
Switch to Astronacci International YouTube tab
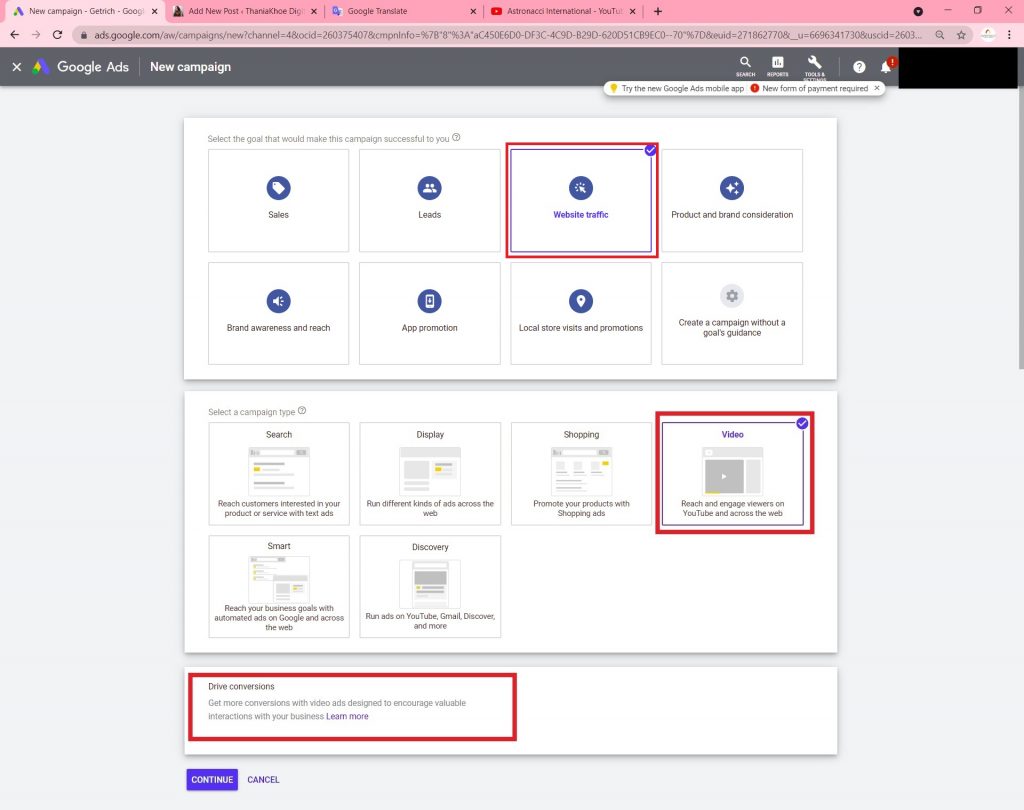tap(563, 11)
